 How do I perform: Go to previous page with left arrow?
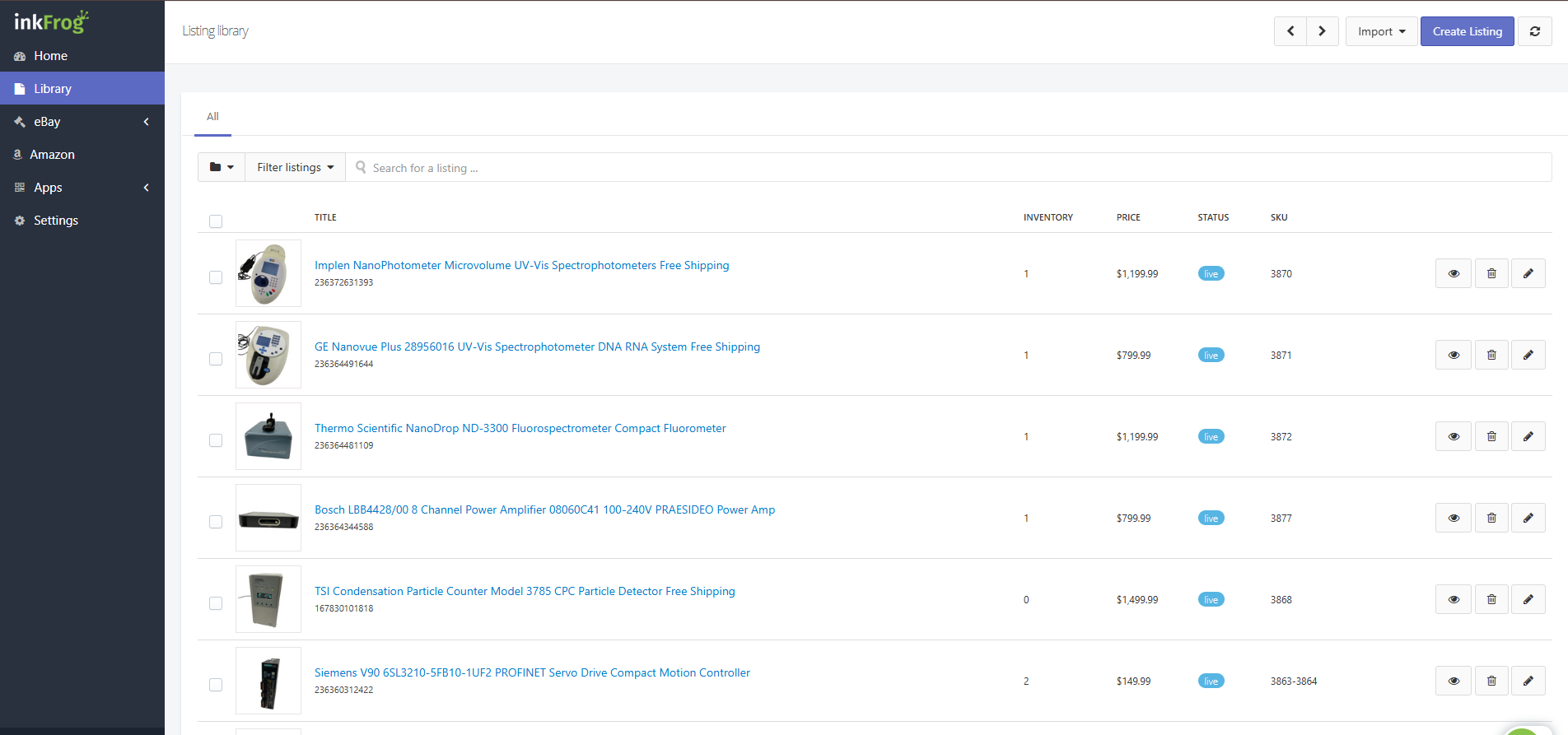(x=1290, y=31)
